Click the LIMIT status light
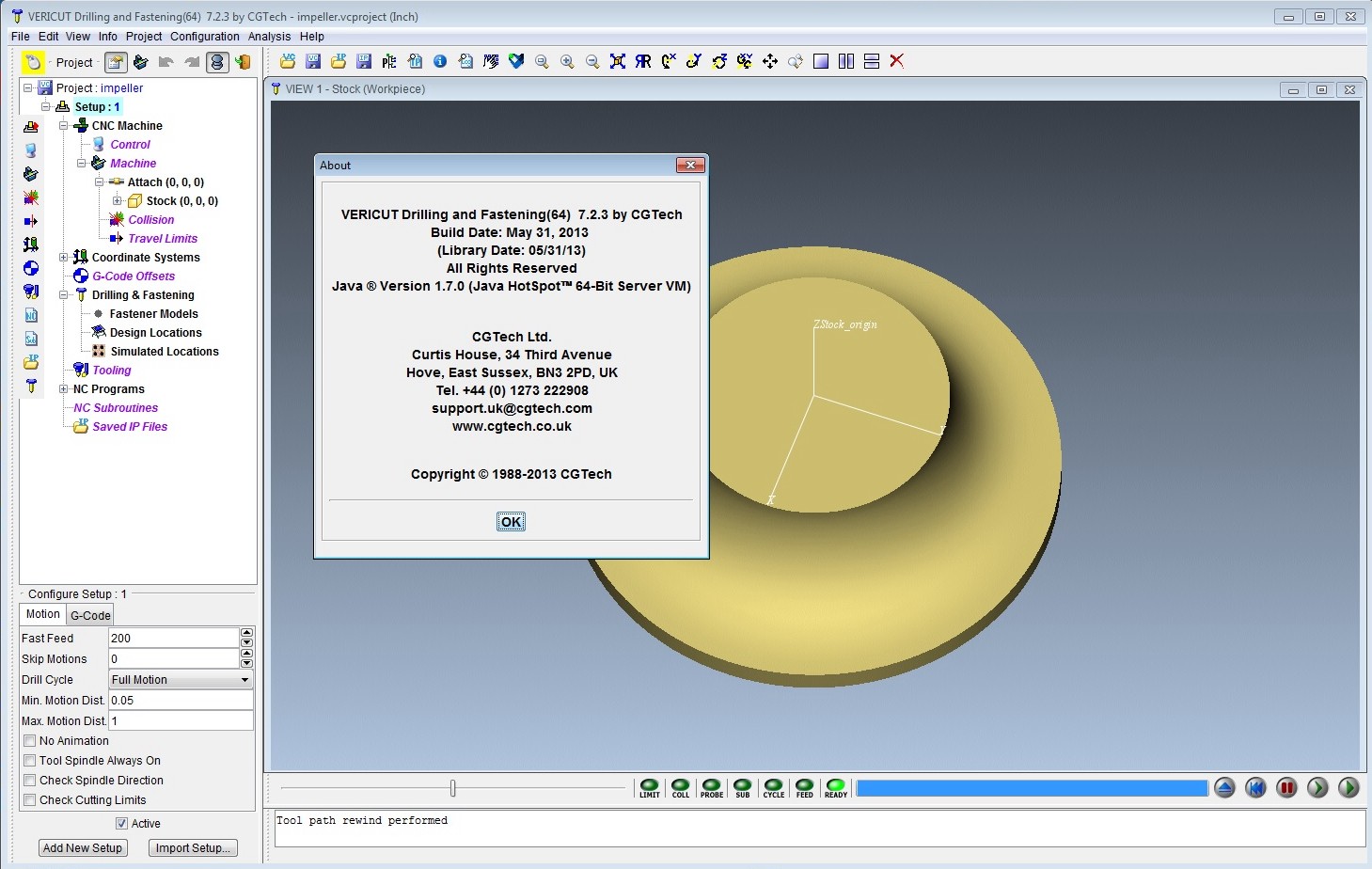This screenshot has width=1372, height=869. pyautogui.click(x=650, y=788)
